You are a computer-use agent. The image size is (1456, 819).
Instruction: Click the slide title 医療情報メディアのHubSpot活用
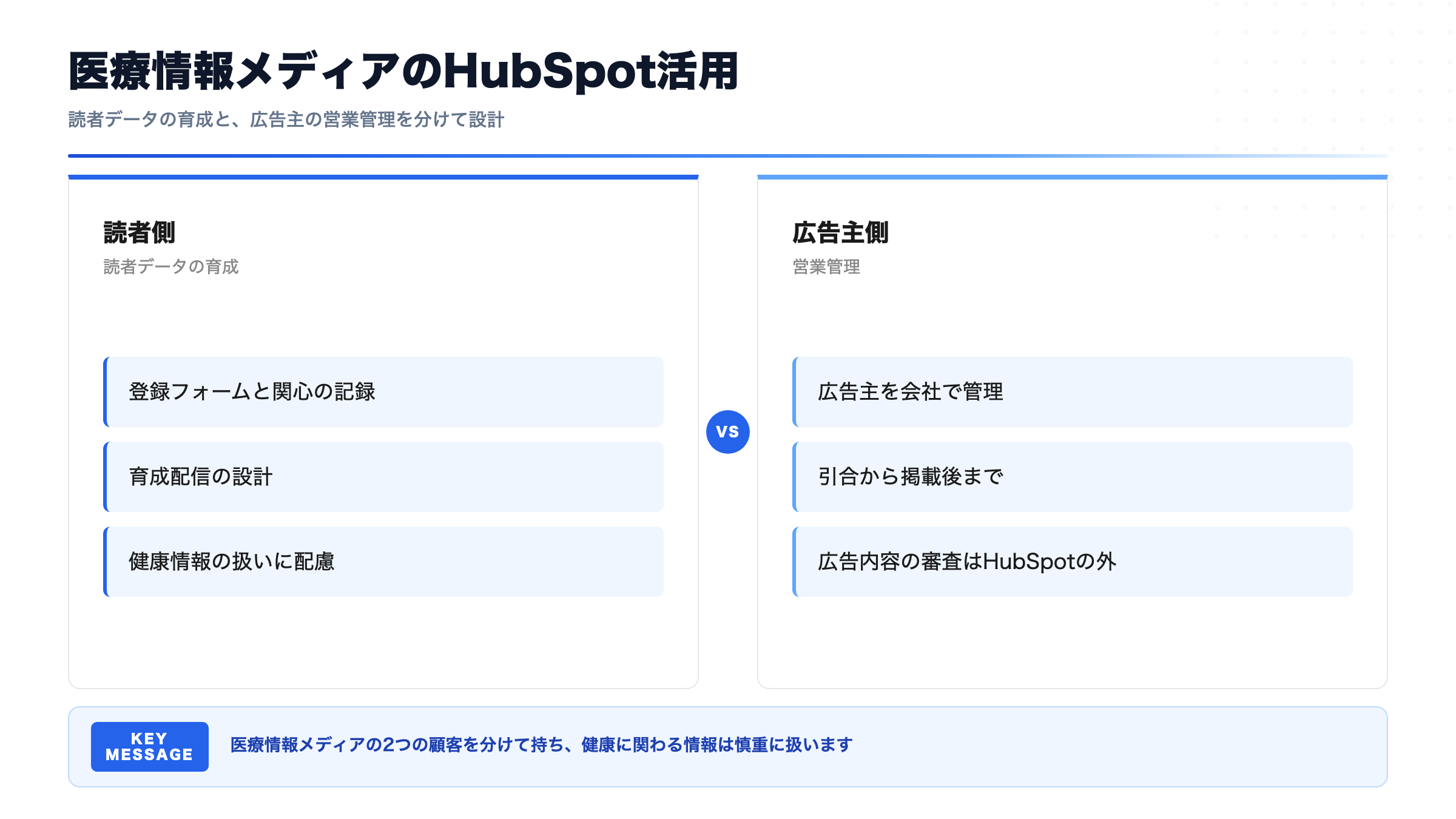tap(403, 71)
